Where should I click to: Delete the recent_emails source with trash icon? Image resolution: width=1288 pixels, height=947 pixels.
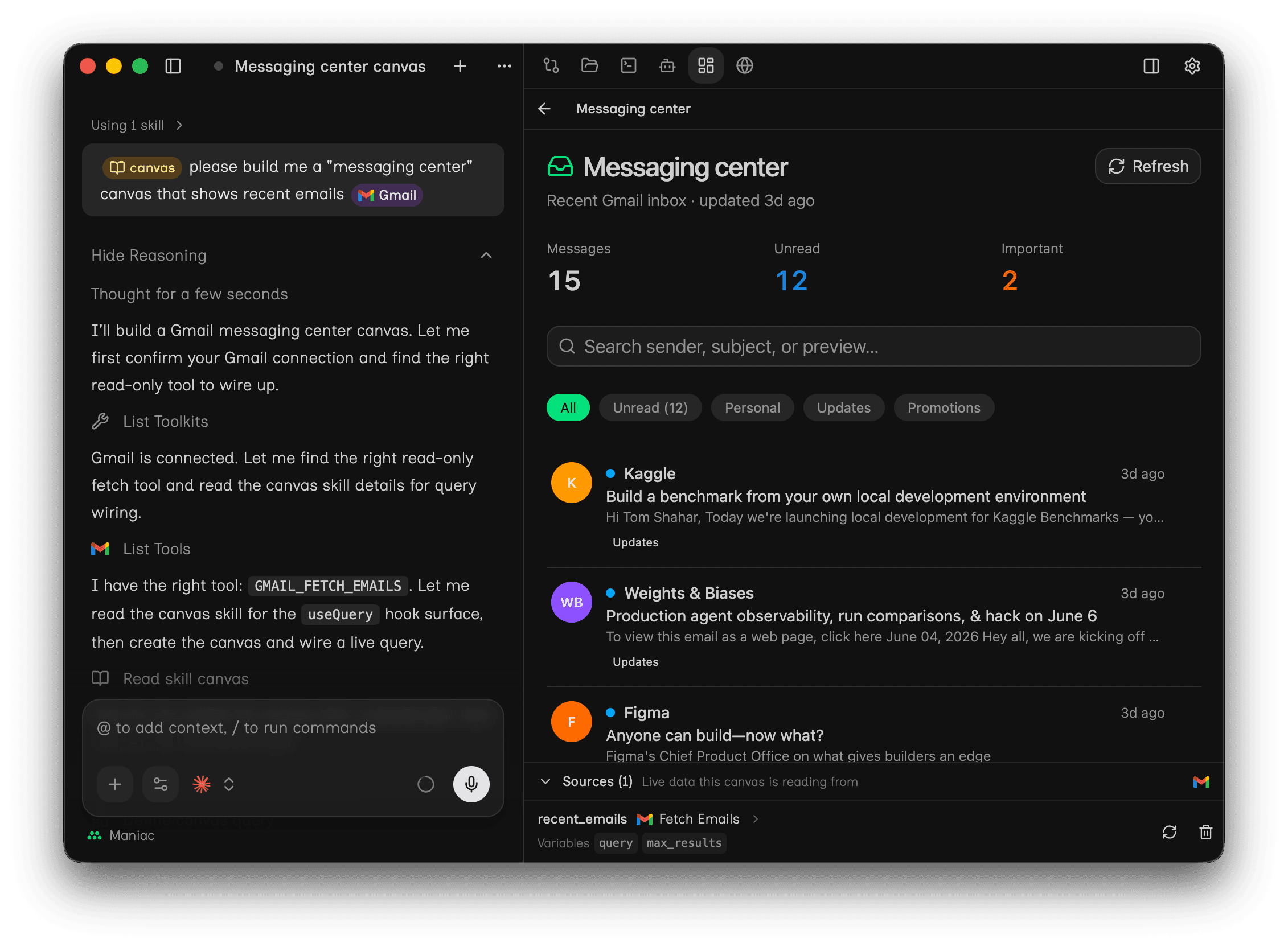tap(1205, 832)
